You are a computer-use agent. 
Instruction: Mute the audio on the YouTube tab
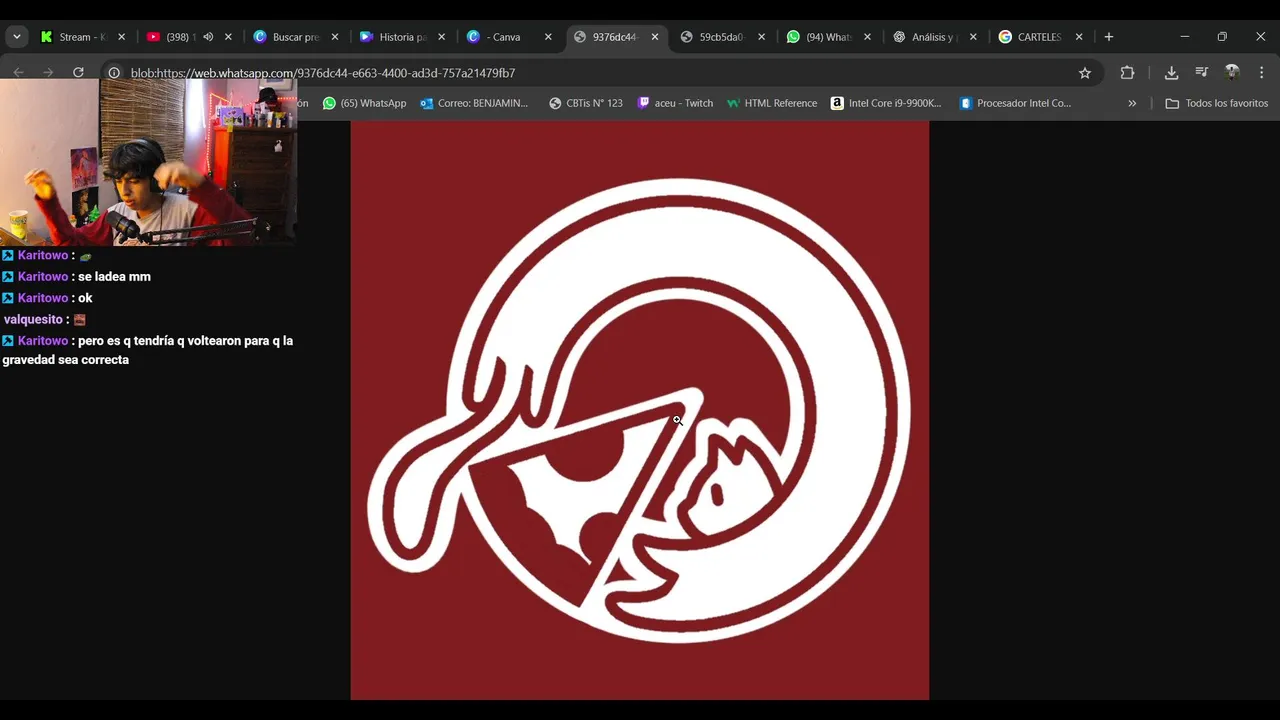[x=208, y=37]
